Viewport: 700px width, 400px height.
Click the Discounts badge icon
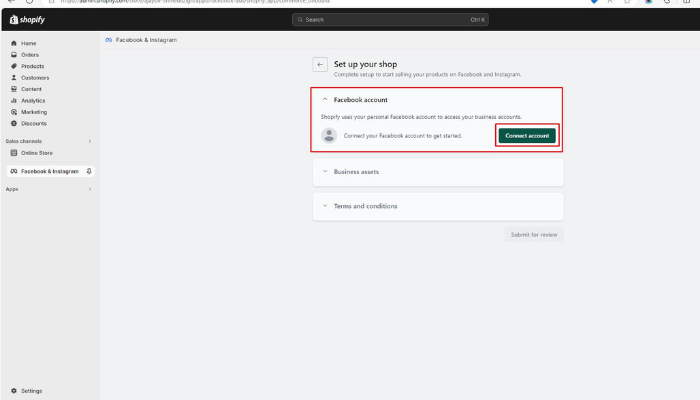[x=14, y=124]
